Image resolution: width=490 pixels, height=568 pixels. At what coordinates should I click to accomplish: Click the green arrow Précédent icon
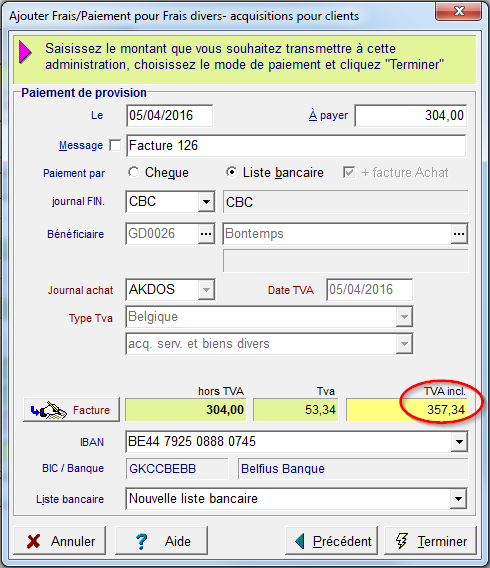(300, 541)
